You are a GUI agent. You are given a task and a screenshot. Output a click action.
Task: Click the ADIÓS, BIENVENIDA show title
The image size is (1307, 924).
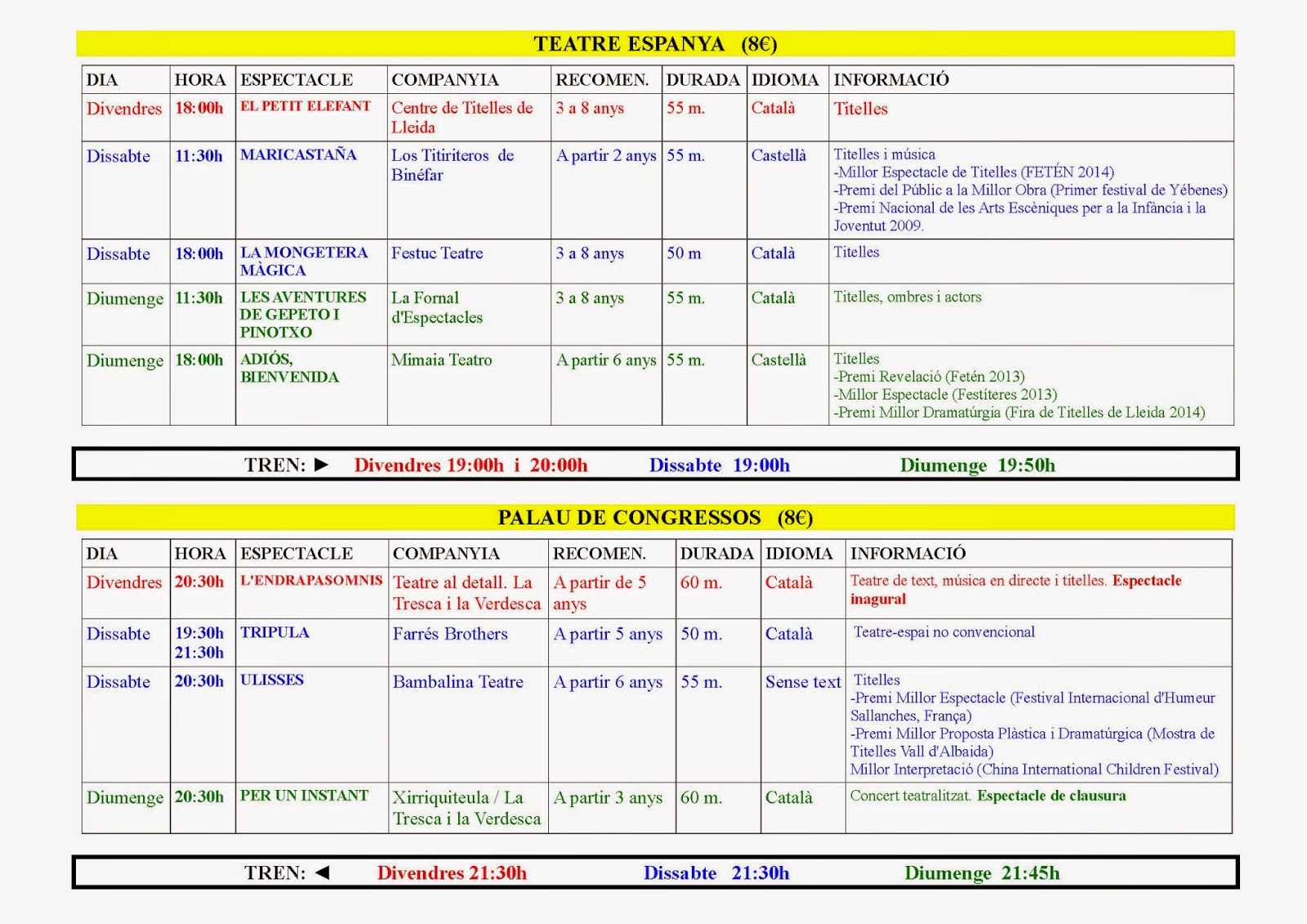289,368
